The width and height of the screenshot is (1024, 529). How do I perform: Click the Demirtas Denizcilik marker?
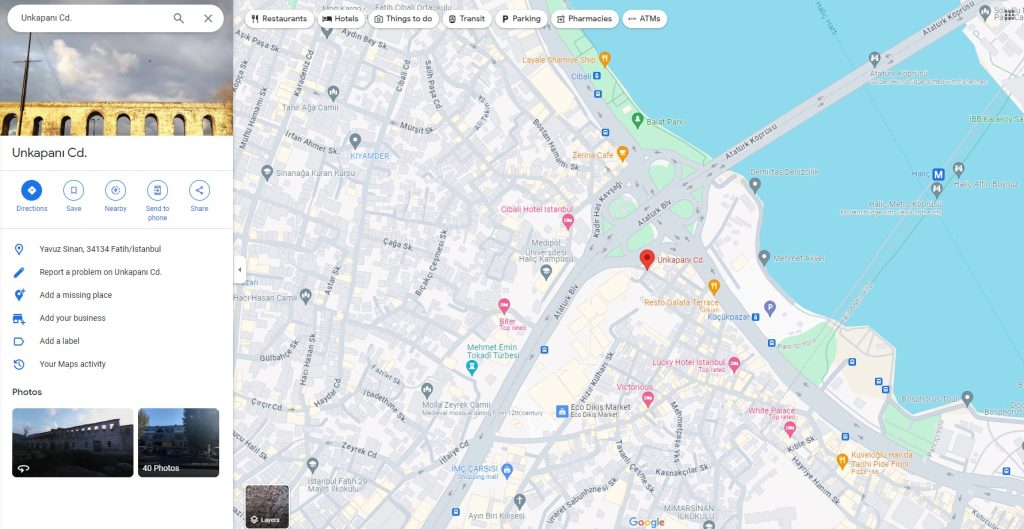755,185
